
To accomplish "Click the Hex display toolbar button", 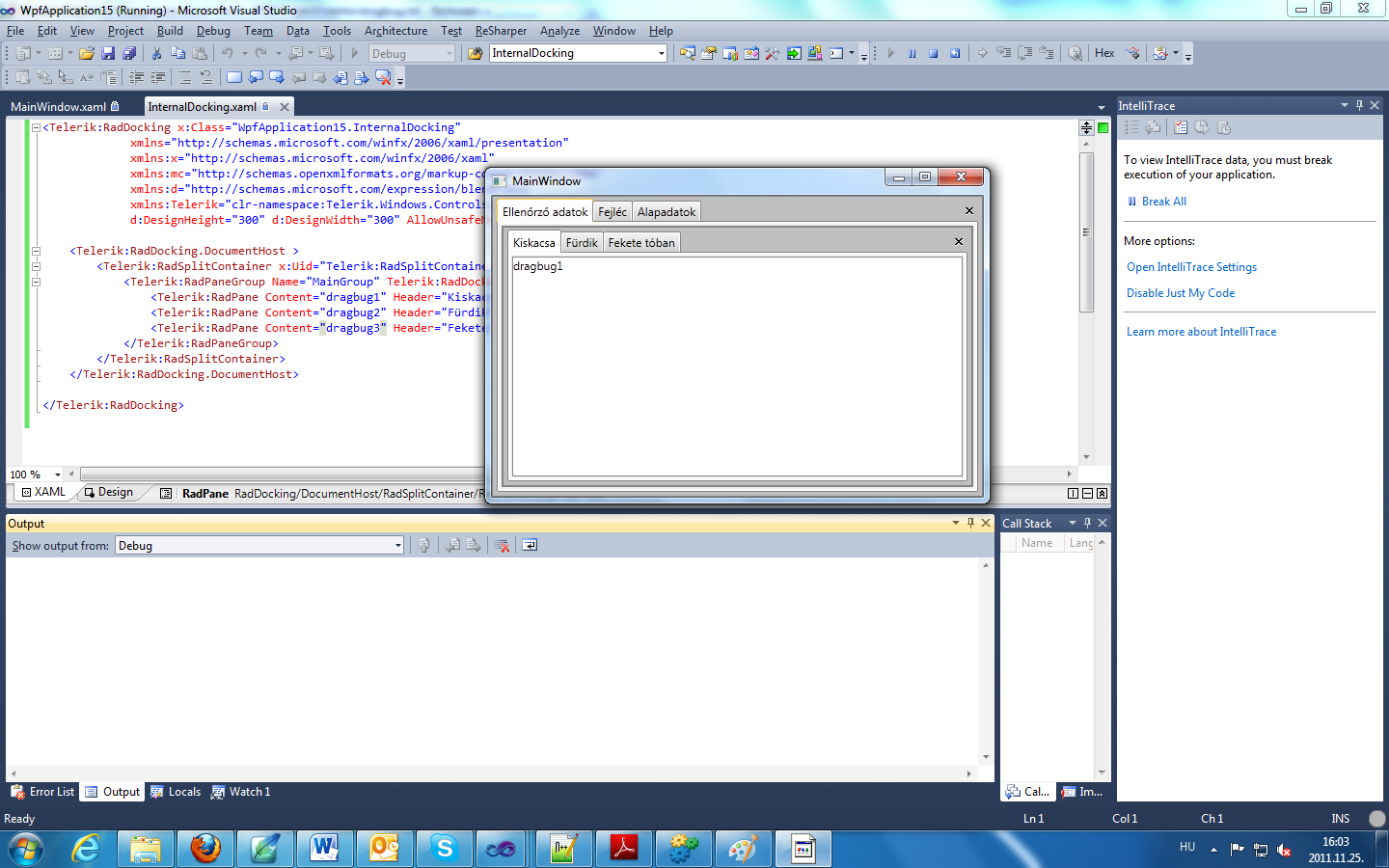I will 1104,54.
